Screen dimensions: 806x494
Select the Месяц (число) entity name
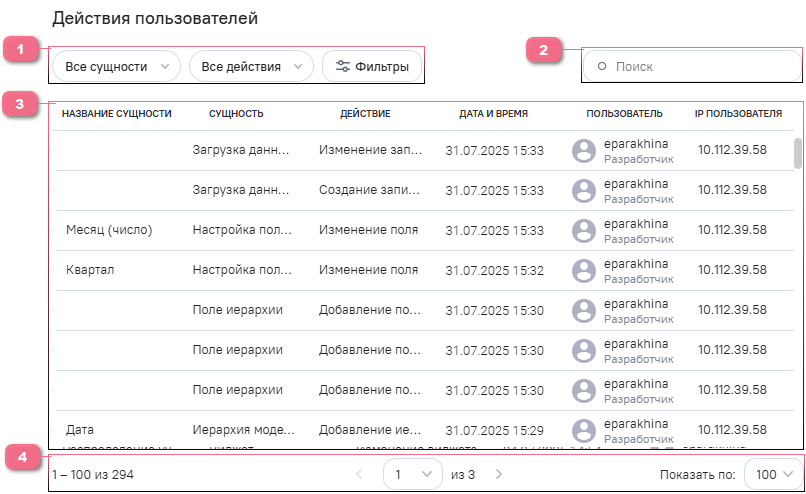pyautogui.click(x=108, y=230)
